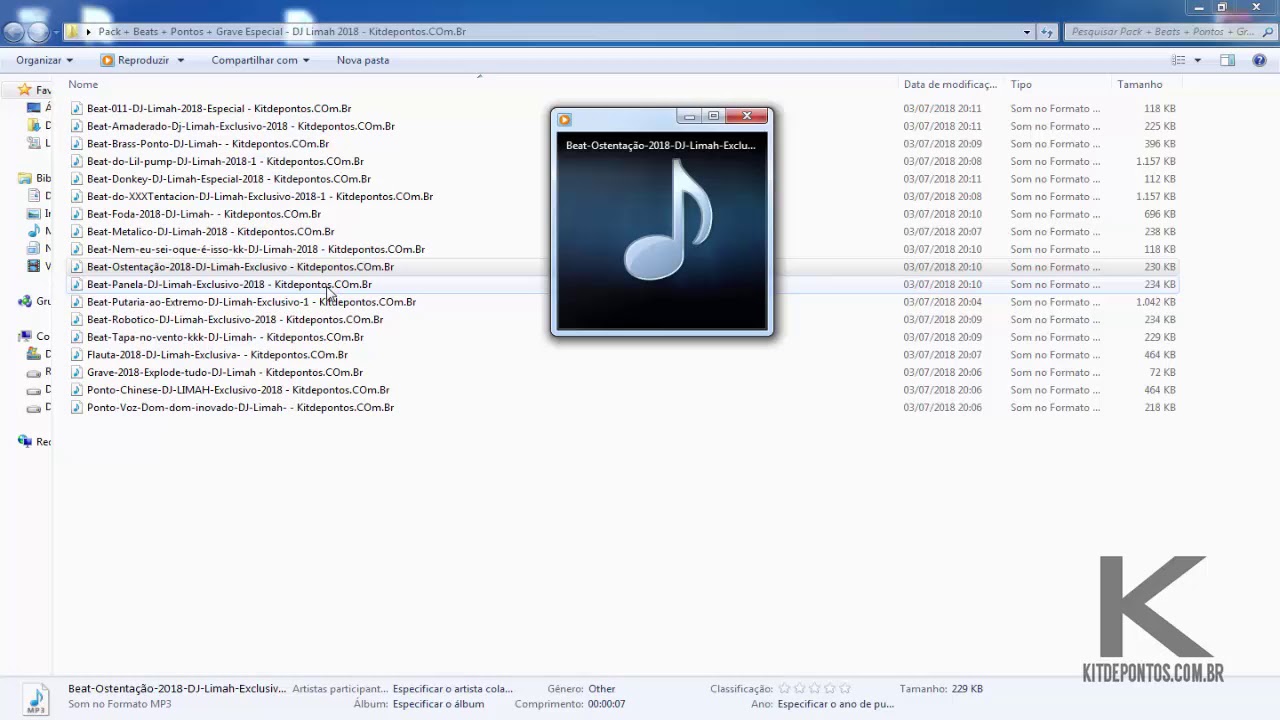Select the Favoritos star icon in the sidebar

pyautogui.click(x=25, y=90)
